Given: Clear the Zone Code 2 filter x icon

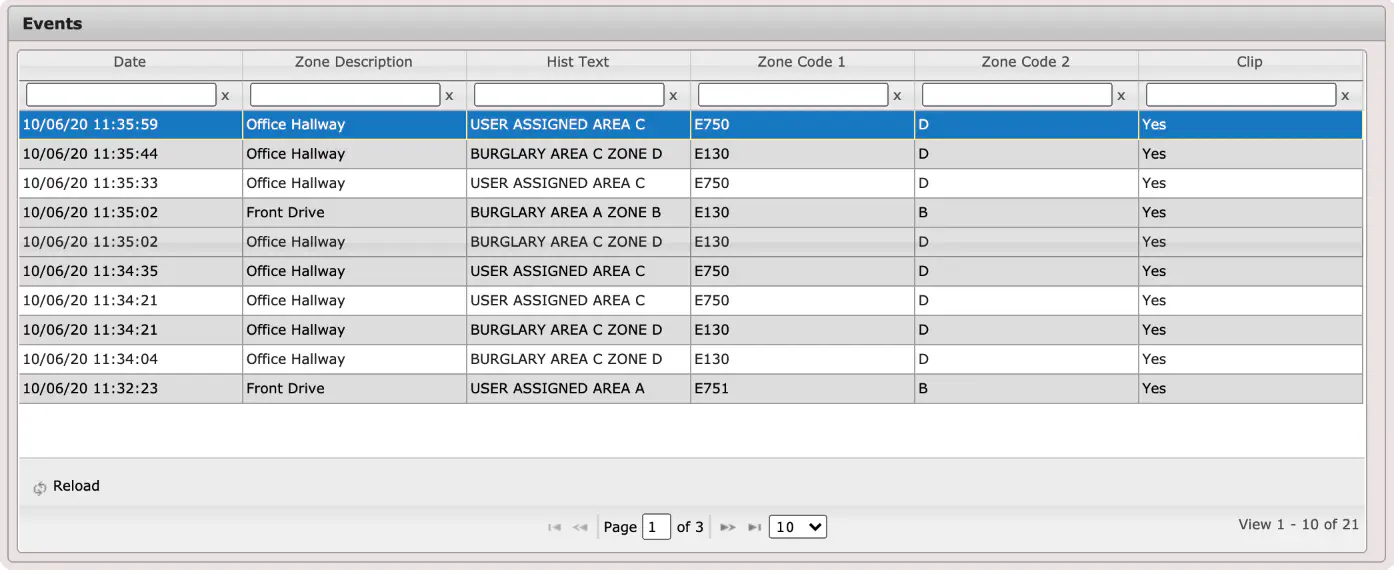Looking at the screenshot, I should point(1121,96).
